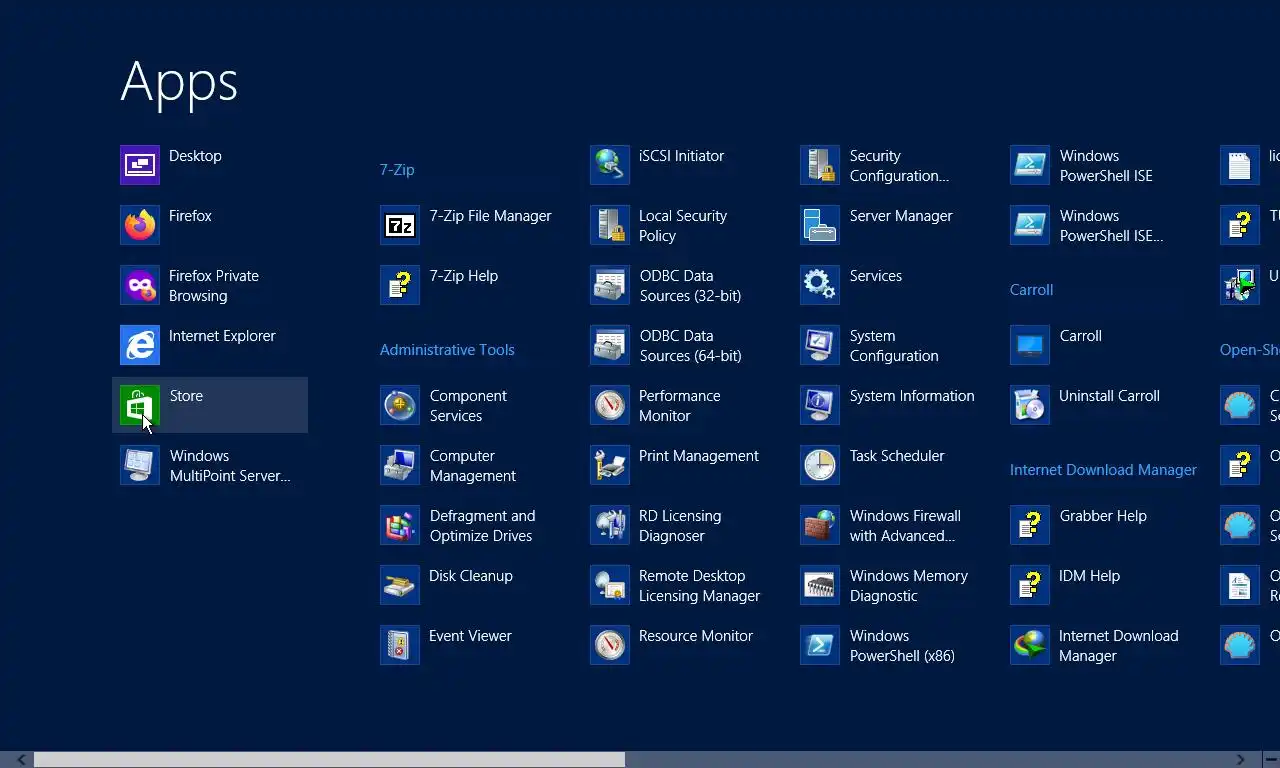Open the Event Viewer icon
The width and height of the screenshot is (1280, 768).
400,645
